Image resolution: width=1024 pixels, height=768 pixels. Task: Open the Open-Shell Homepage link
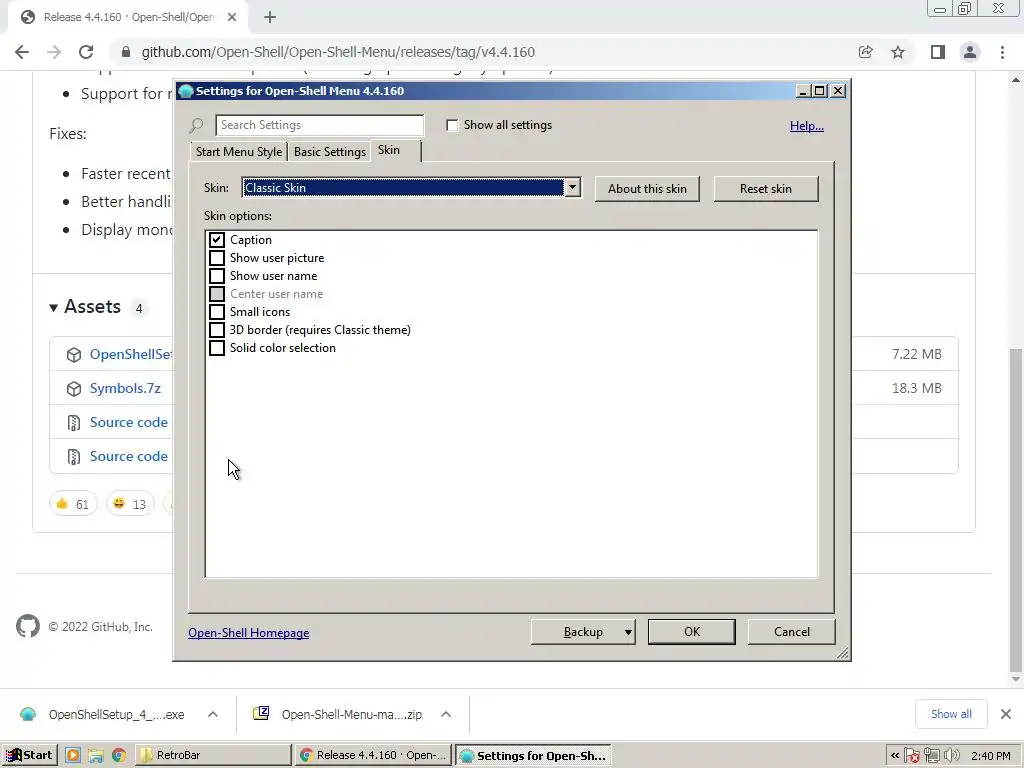249,633
